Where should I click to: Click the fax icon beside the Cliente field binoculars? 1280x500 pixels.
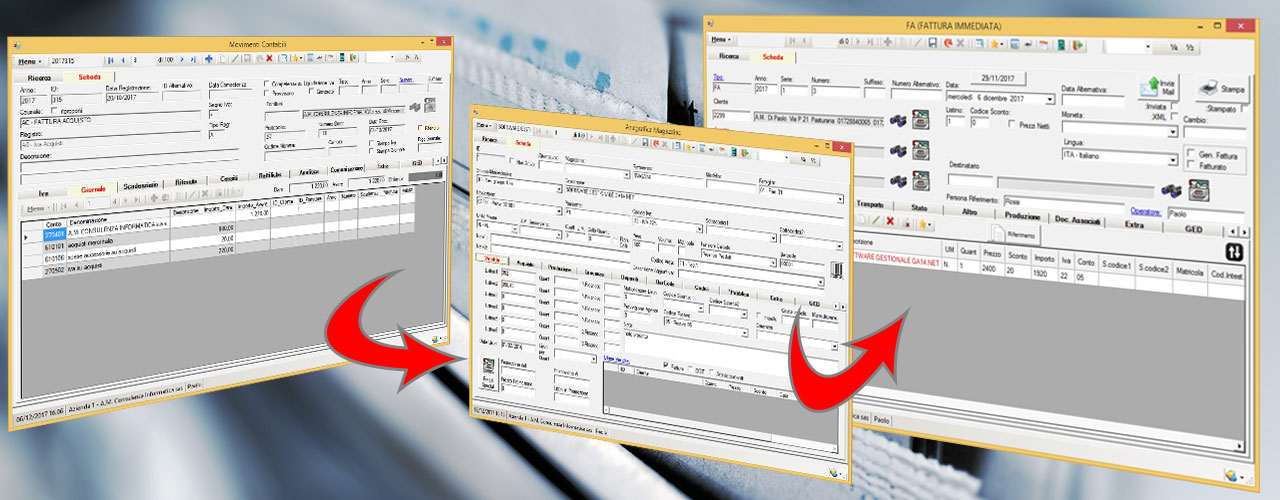(921, 122)
